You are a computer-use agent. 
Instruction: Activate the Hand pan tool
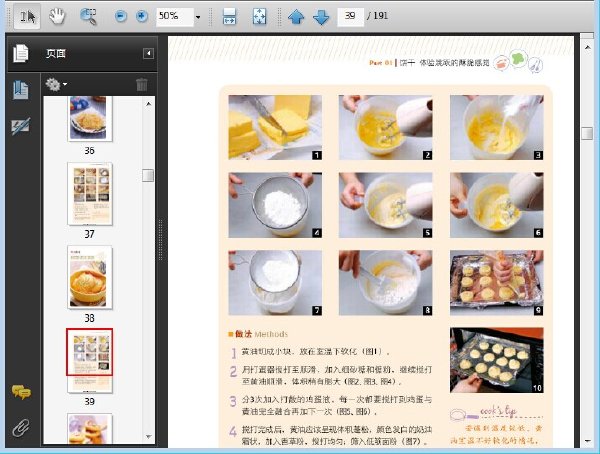coord(57,16)
